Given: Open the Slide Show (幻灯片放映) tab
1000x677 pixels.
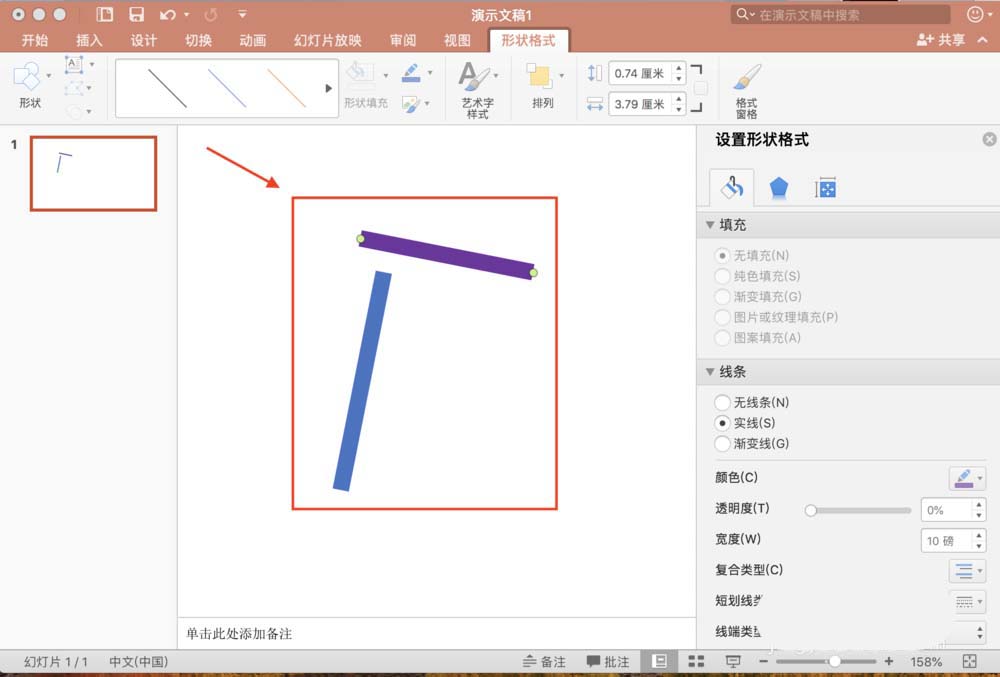Looking at the screenshot, I should pyautogui.click(x=327, y=40).
